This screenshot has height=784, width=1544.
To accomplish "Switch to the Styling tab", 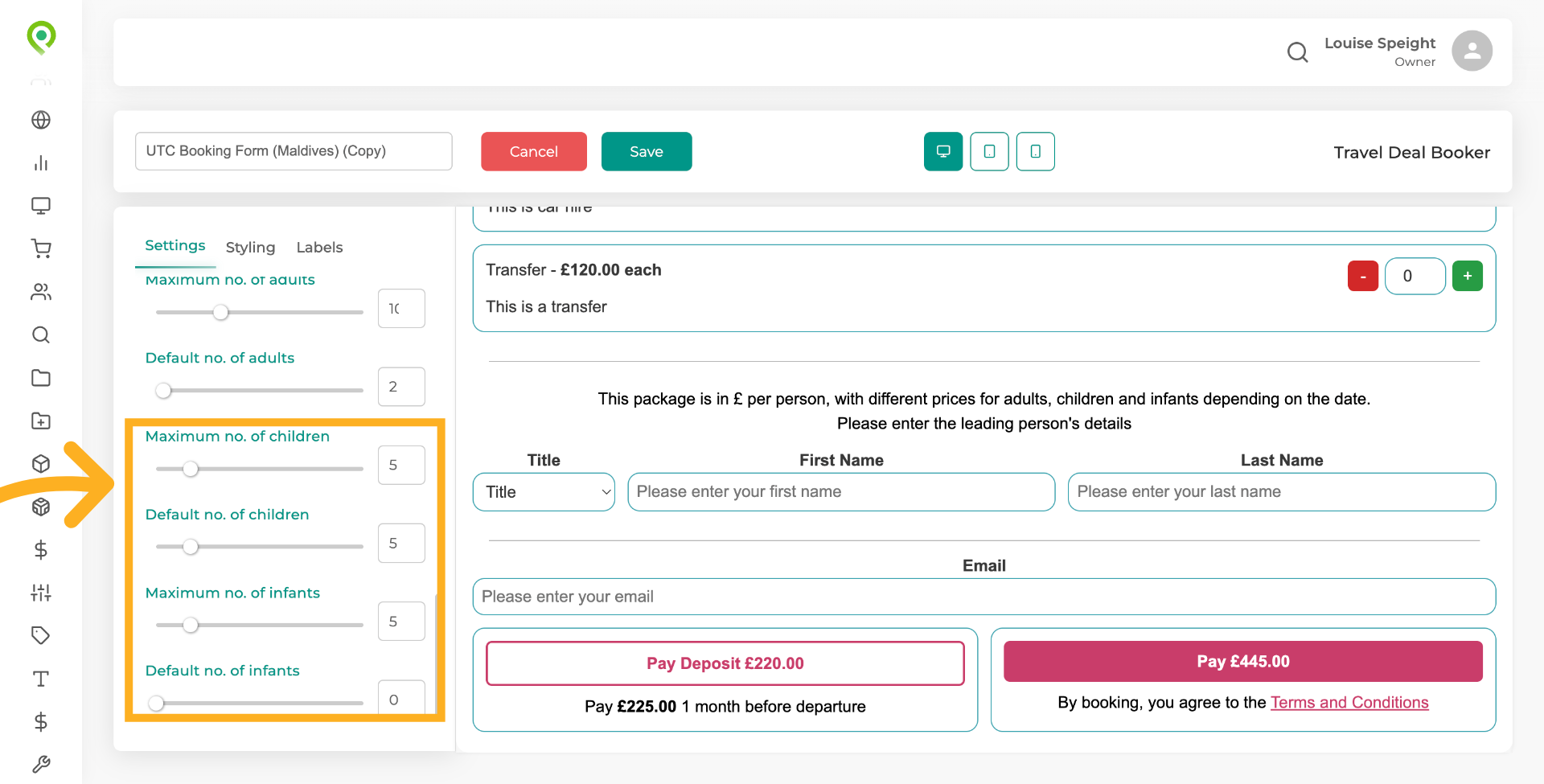I will coord(250,247).
